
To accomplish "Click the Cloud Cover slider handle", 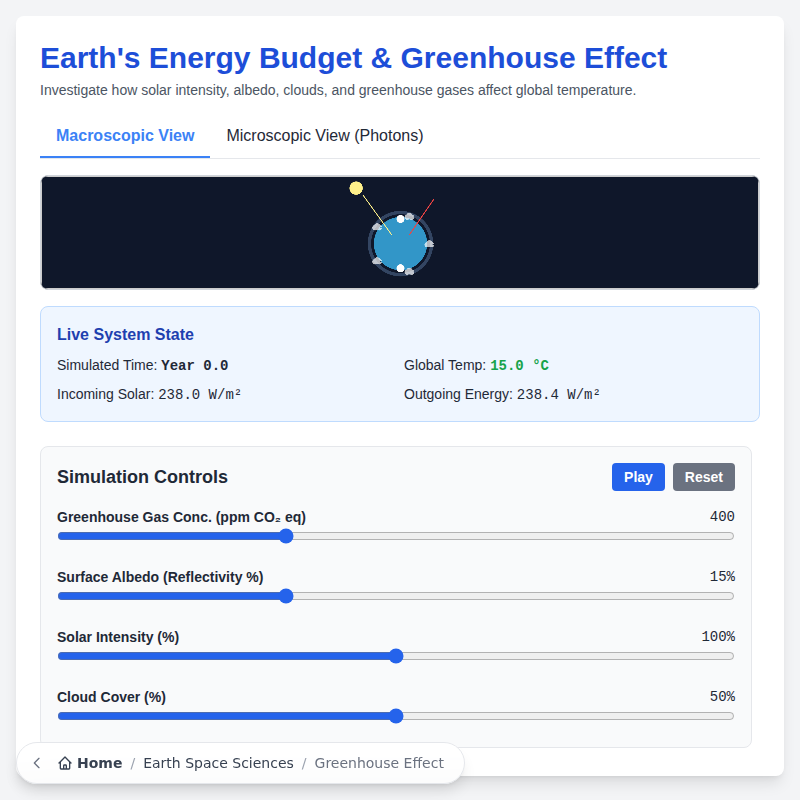I will [396, 716].
